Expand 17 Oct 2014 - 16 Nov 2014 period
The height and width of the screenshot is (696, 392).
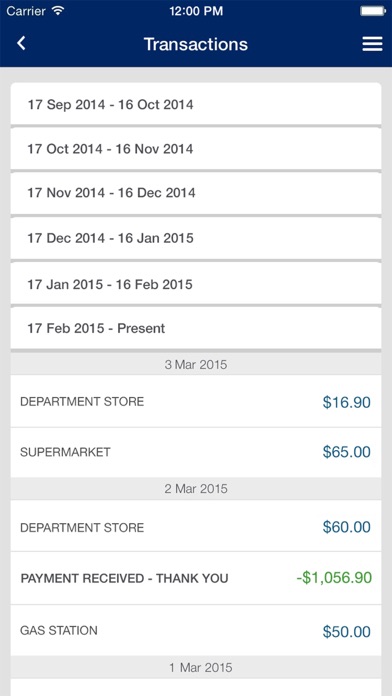196,149
